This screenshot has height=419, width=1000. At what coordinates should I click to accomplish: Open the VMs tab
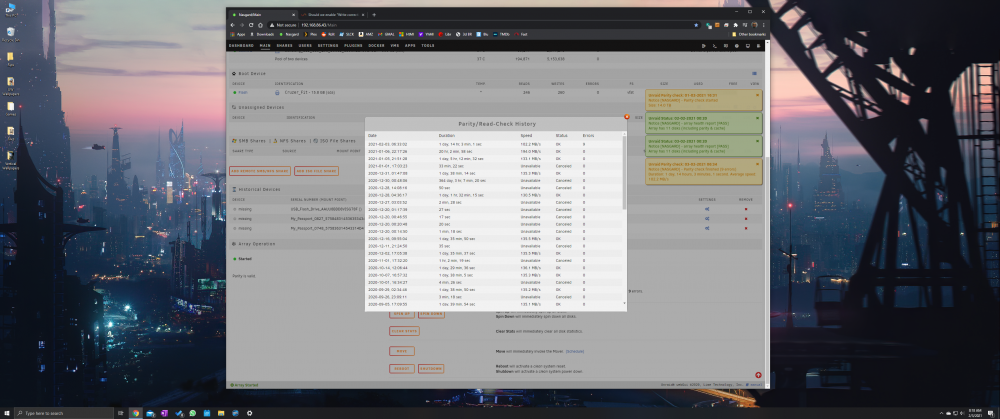click(x=395, y=46)
